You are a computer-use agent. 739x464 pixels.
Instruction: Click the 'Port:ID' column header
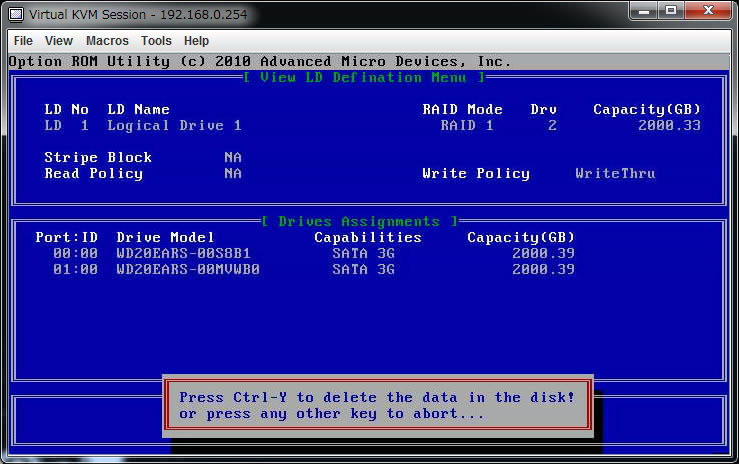coord(66,237)
